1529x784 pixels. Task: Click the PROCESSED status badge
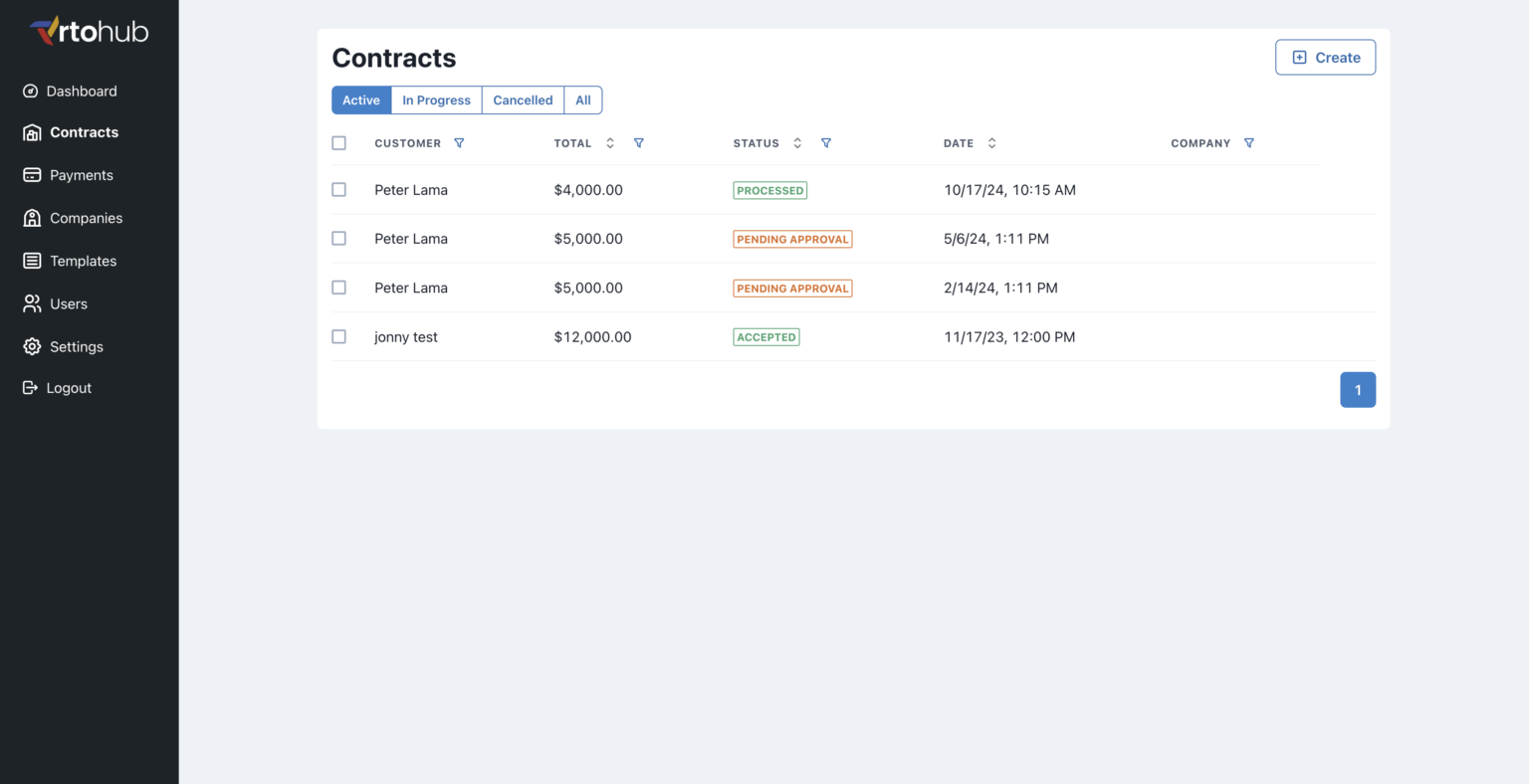tap(769, 190)
